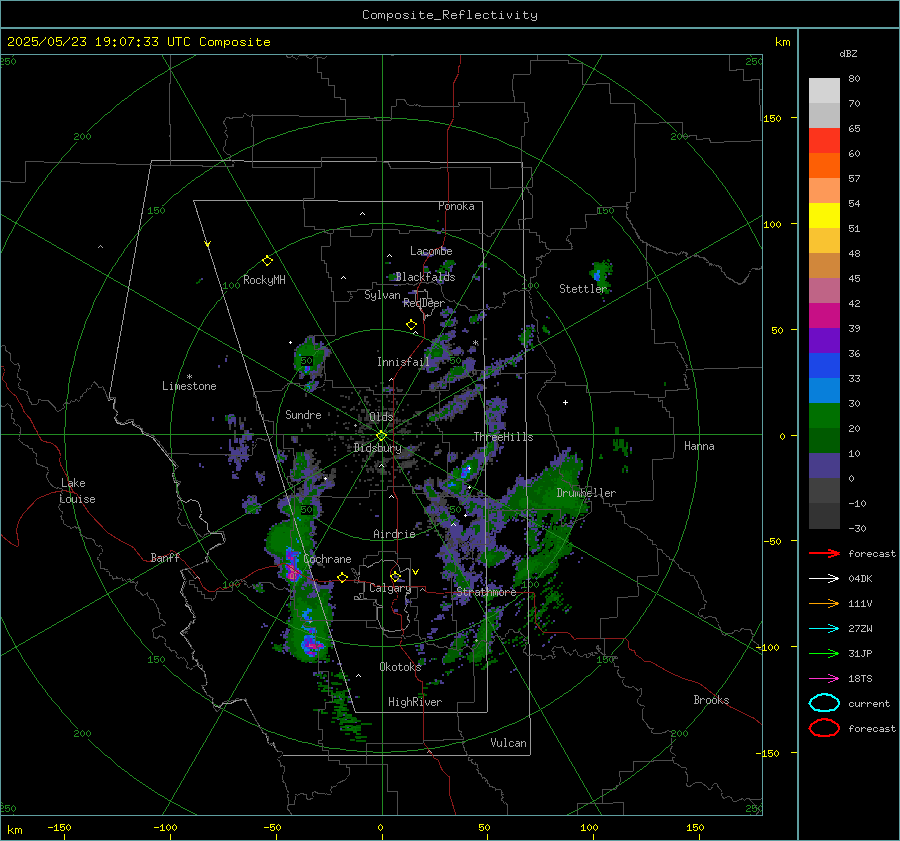This screenshot has height=841, width=900.
Task: Click the Didsbury city label
Action: [378, 448]
